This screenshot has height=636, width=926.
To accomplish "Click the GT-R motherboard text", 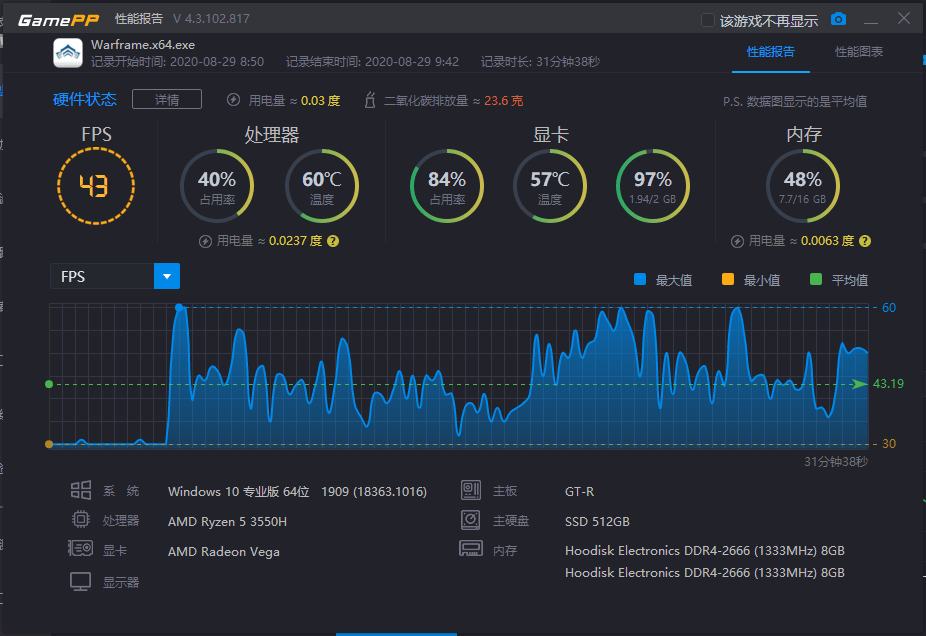I will [579, 491].
